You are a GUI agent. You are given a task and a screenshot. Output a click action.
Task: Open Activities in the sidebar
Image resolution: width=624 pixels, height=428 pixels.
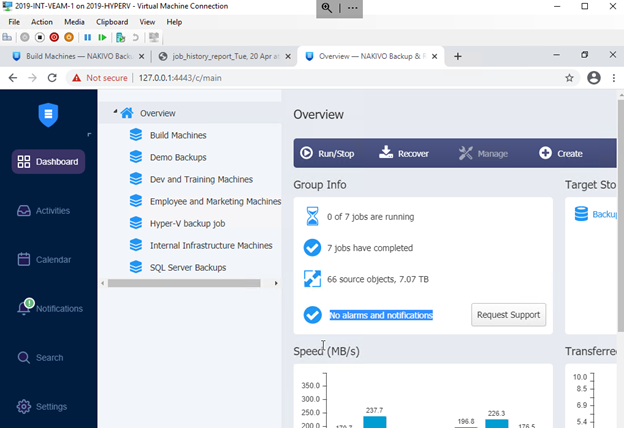[x=43, y=211]
